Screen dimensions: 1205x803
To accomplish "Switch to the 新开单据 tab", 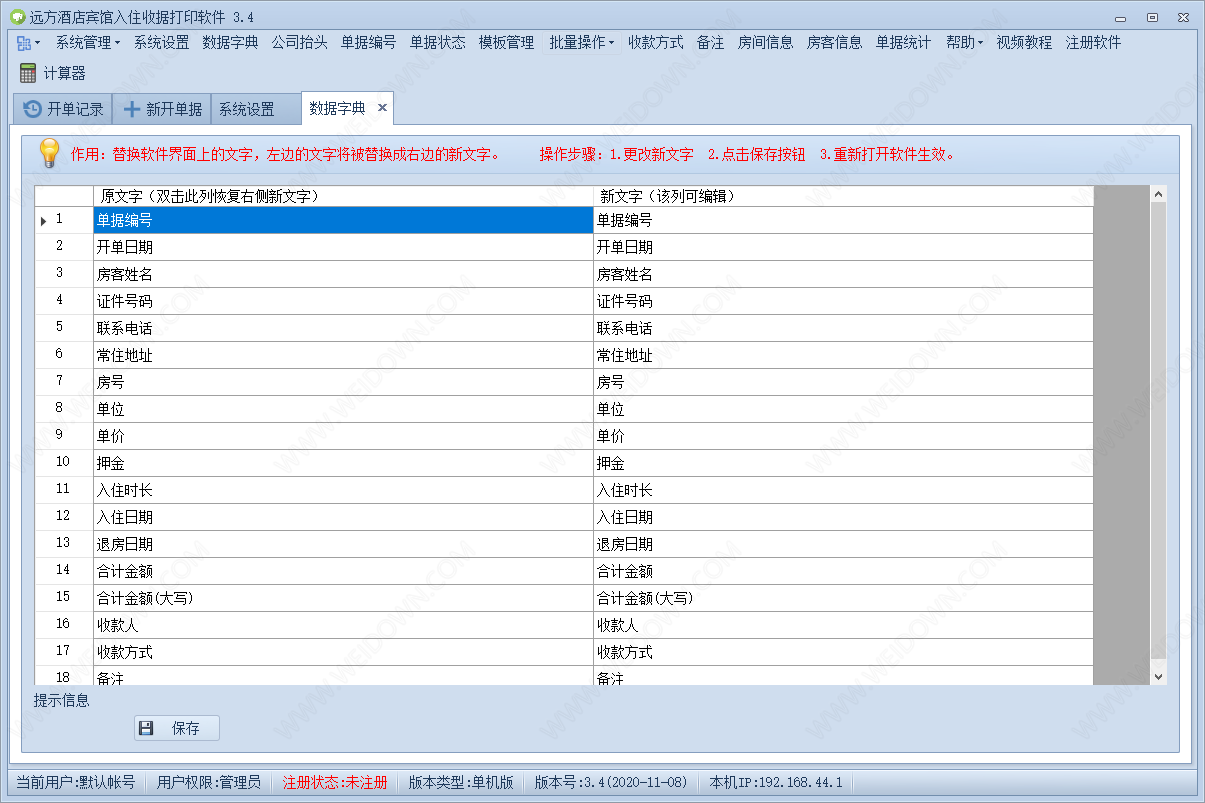I will point(162,109).
